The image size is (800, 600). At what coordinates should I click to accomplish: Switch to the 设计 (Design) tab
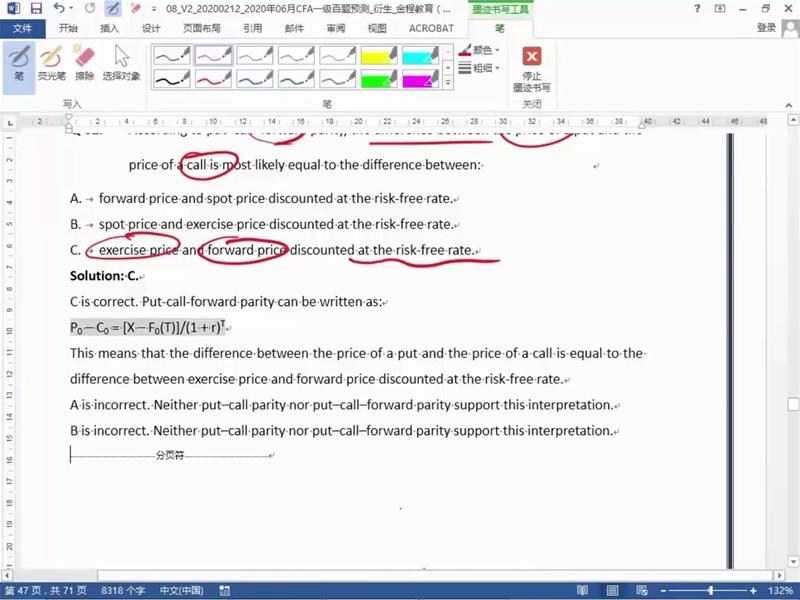coord(151,29)
